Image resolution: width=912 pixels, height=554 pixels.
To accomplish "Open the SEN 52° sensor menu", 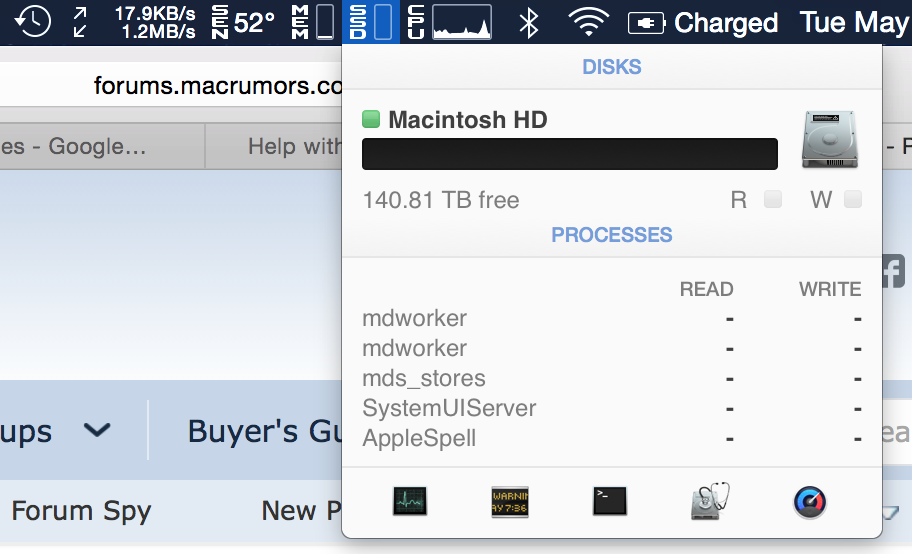I will point(243,22).
